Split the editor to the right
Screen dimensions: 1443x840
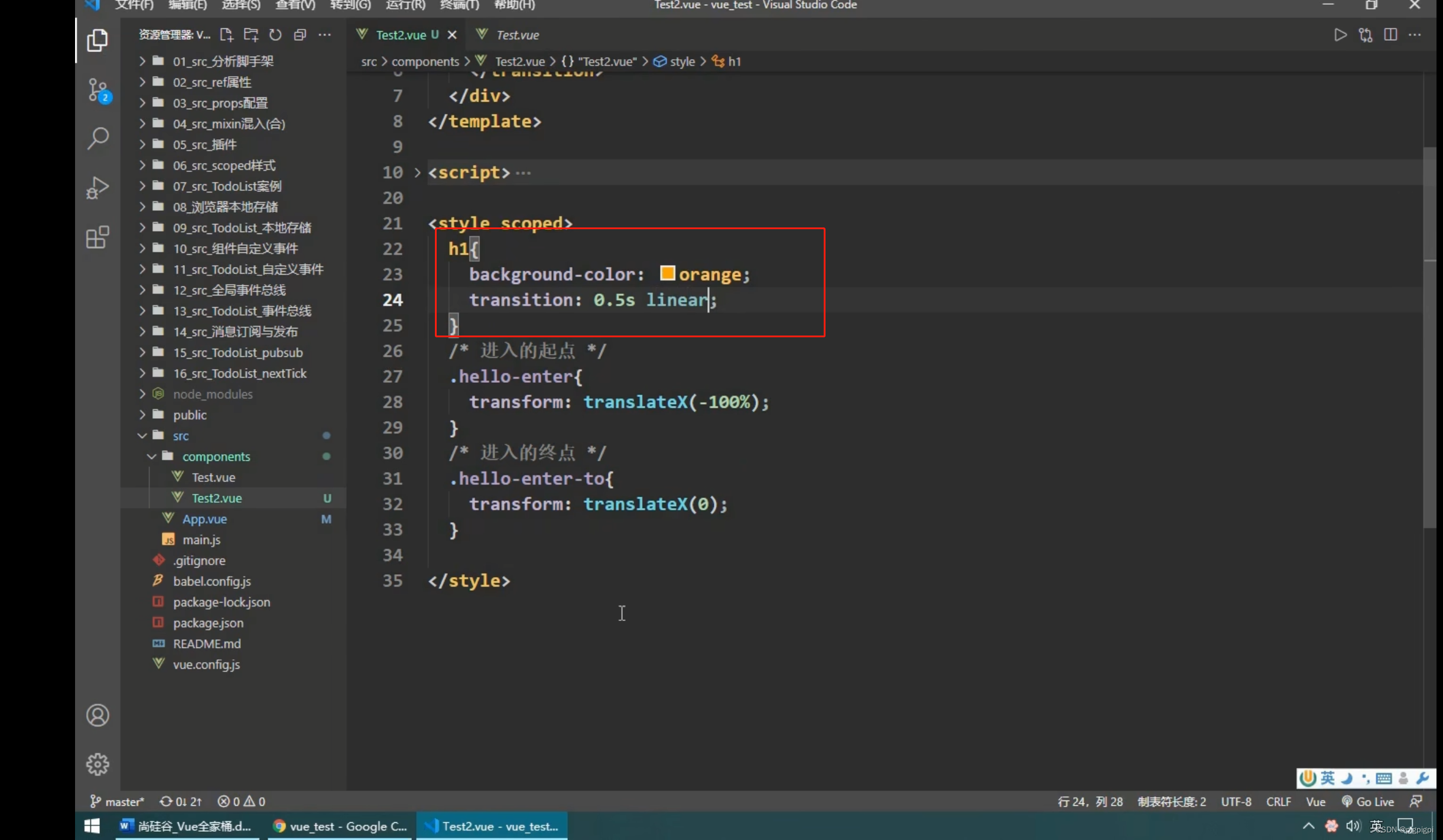point(1390,35)
